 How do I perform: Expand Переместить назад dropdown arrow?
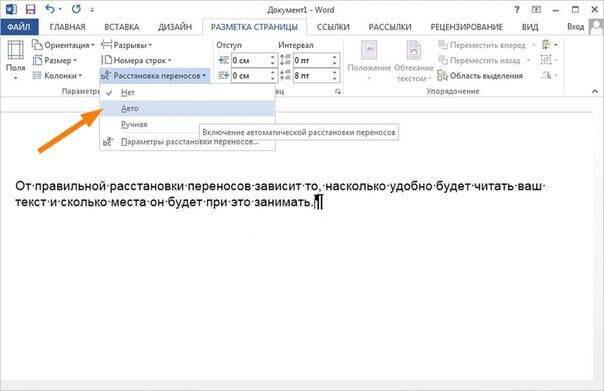click(528, 60)
